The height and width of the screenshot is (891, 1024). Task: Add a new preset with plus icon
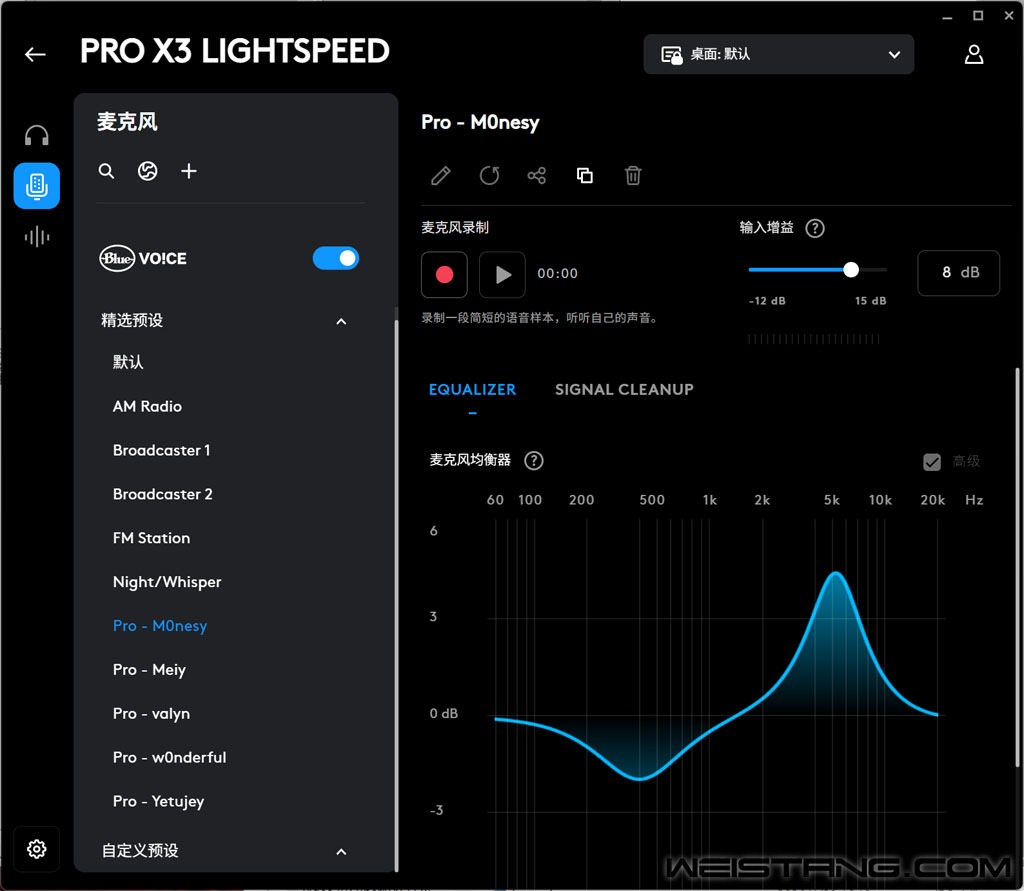189,171
